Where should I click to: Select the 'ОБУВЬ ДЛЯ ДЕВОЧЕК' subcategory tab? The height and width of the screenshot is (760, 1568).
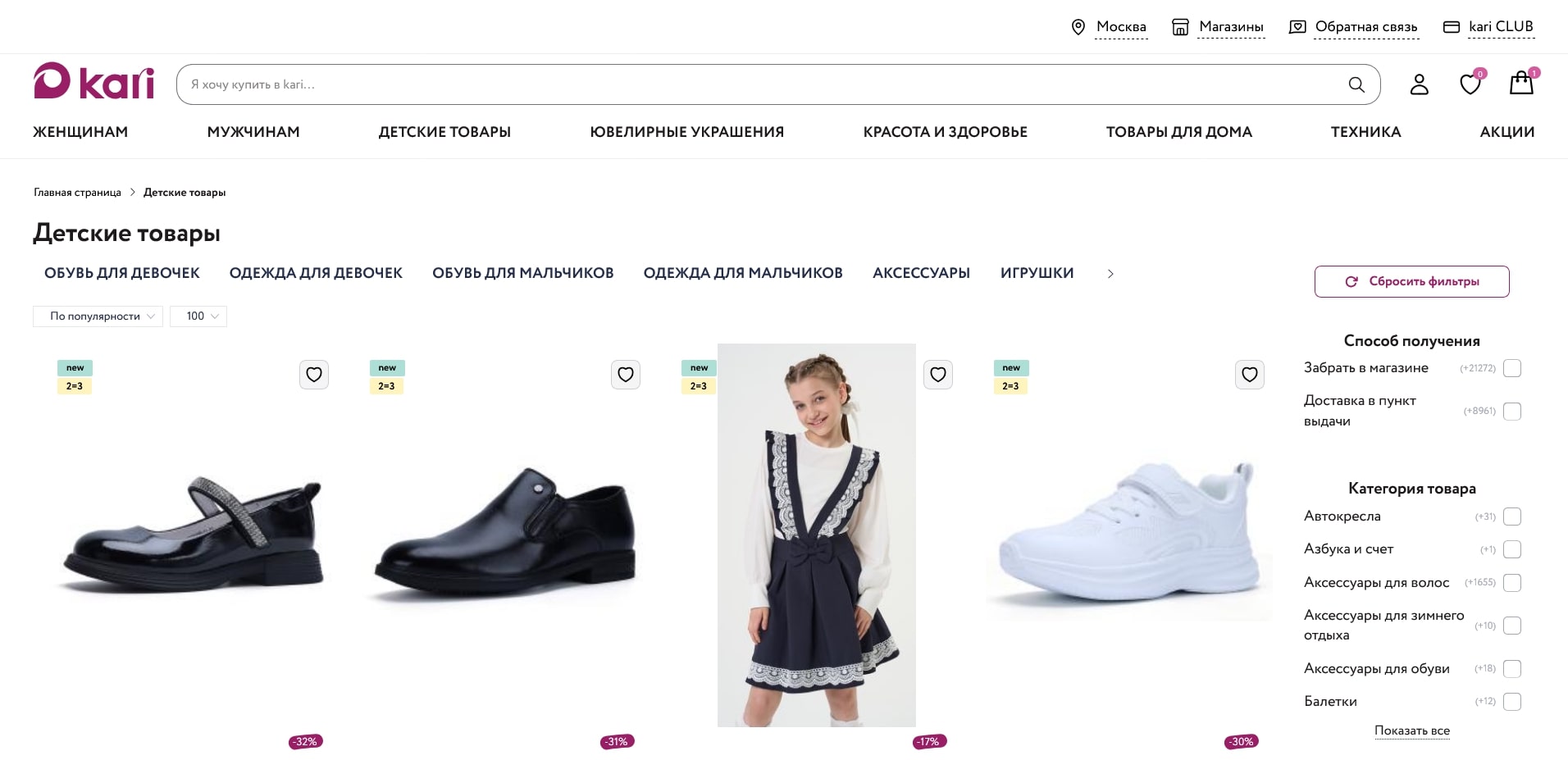(122, 273)
